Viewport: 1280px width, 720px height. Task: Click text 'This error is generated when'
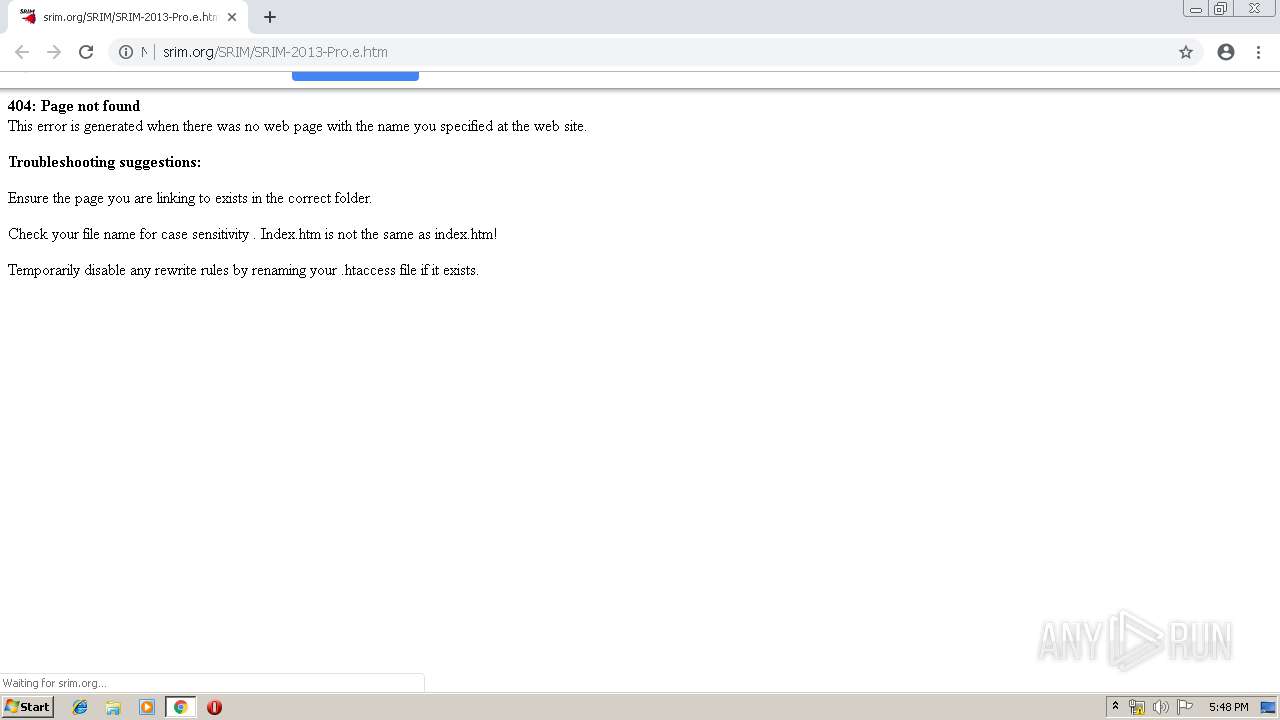[93, 126]
